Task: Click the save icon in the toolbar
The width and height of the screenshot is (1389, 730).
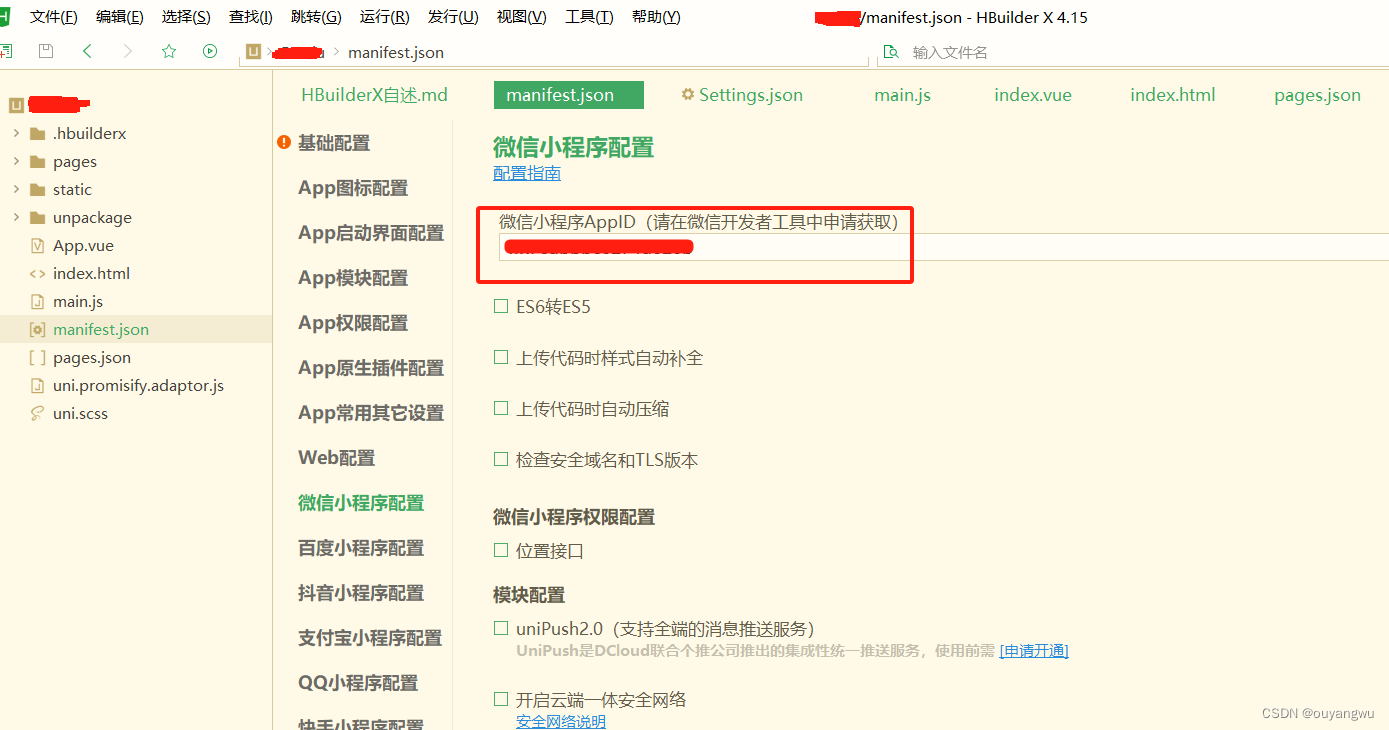Action: [45, 51]
